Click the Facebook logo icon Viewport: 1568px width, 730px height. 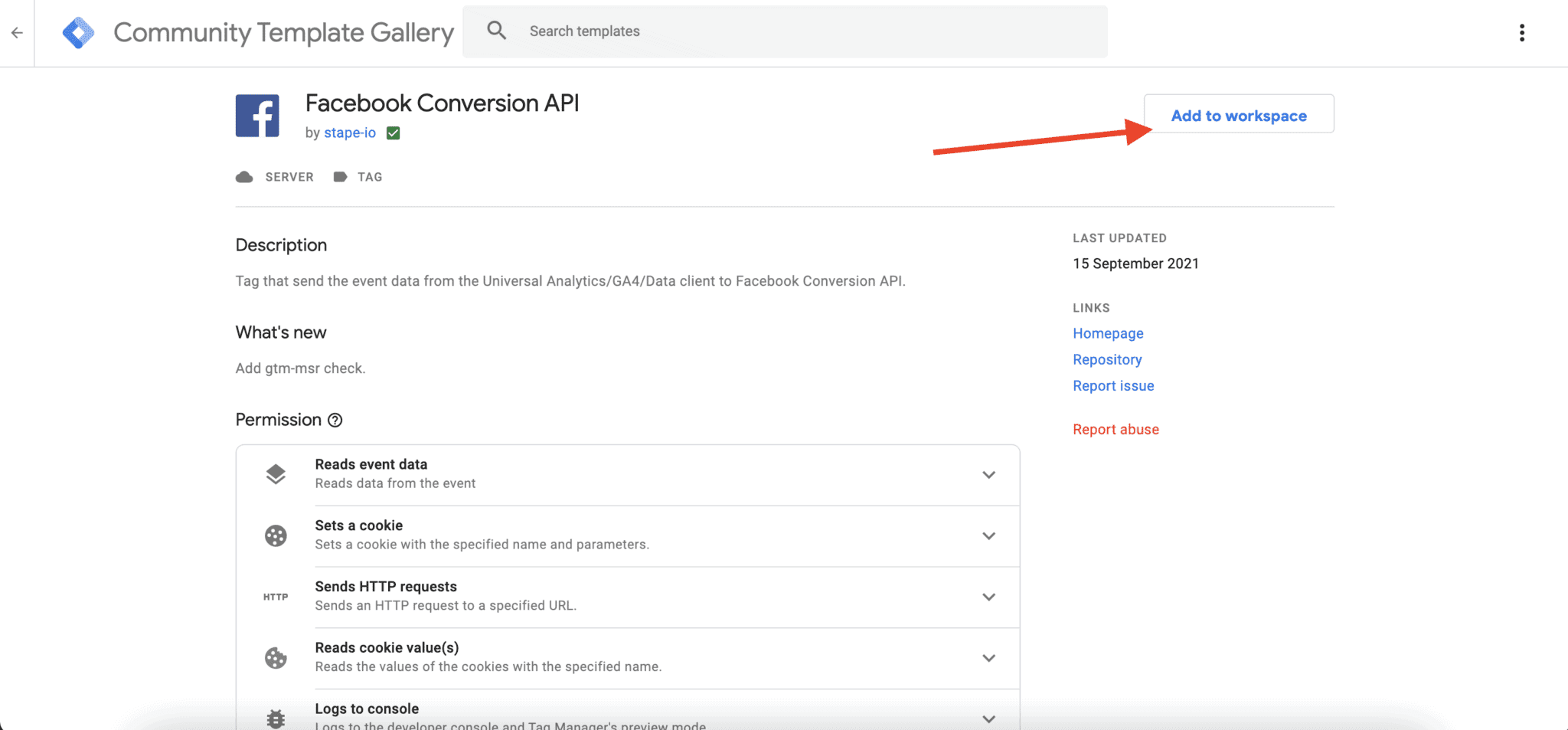(257, 116)
